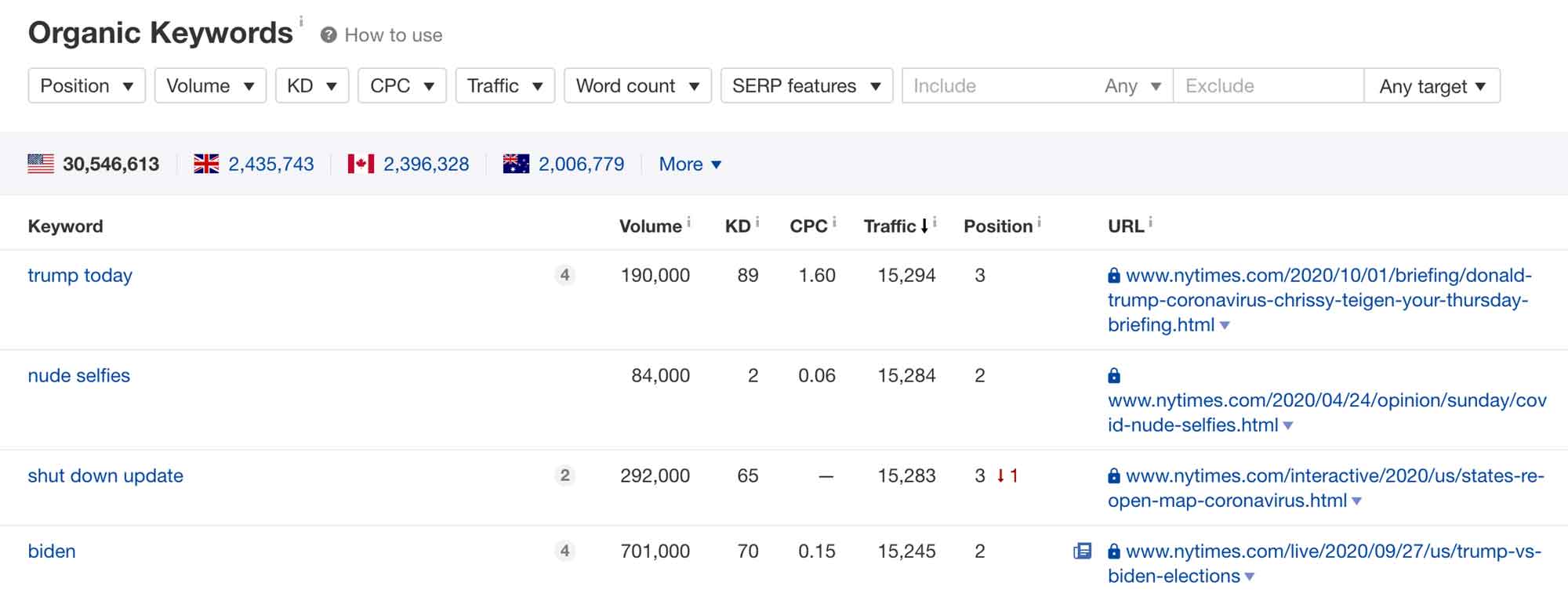Click the lock icon in nude selfies row
The image size is (1568, 593).
tap(1114, 376)
